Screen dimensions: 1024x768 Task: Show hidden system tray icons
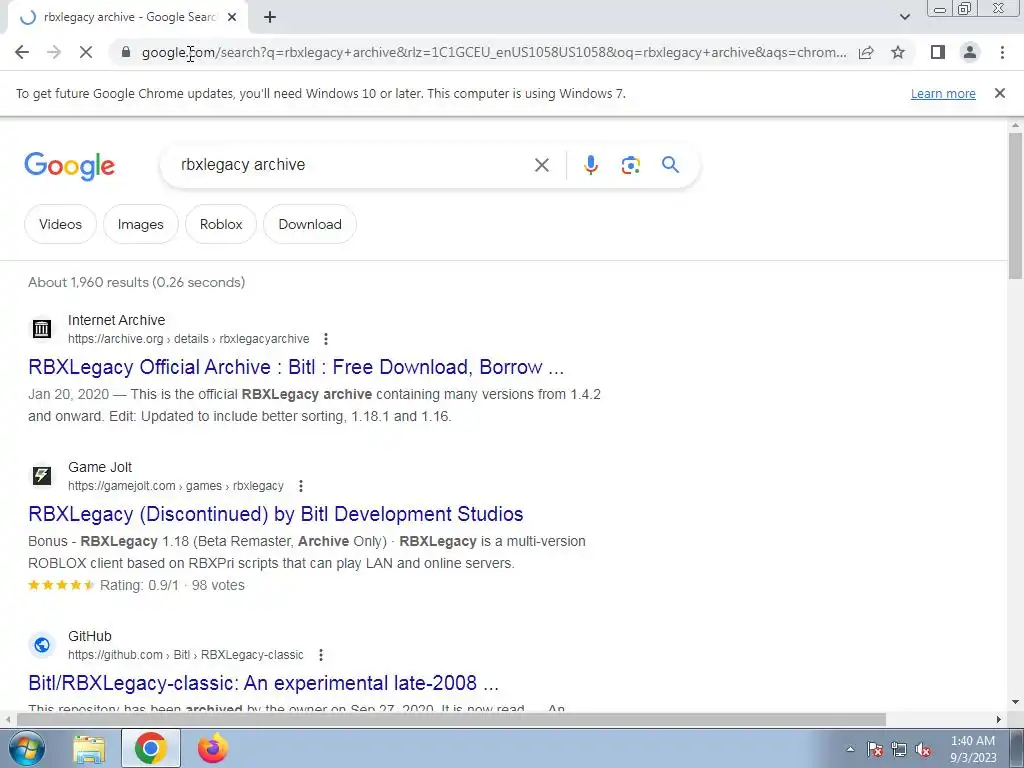click(850, 750)
